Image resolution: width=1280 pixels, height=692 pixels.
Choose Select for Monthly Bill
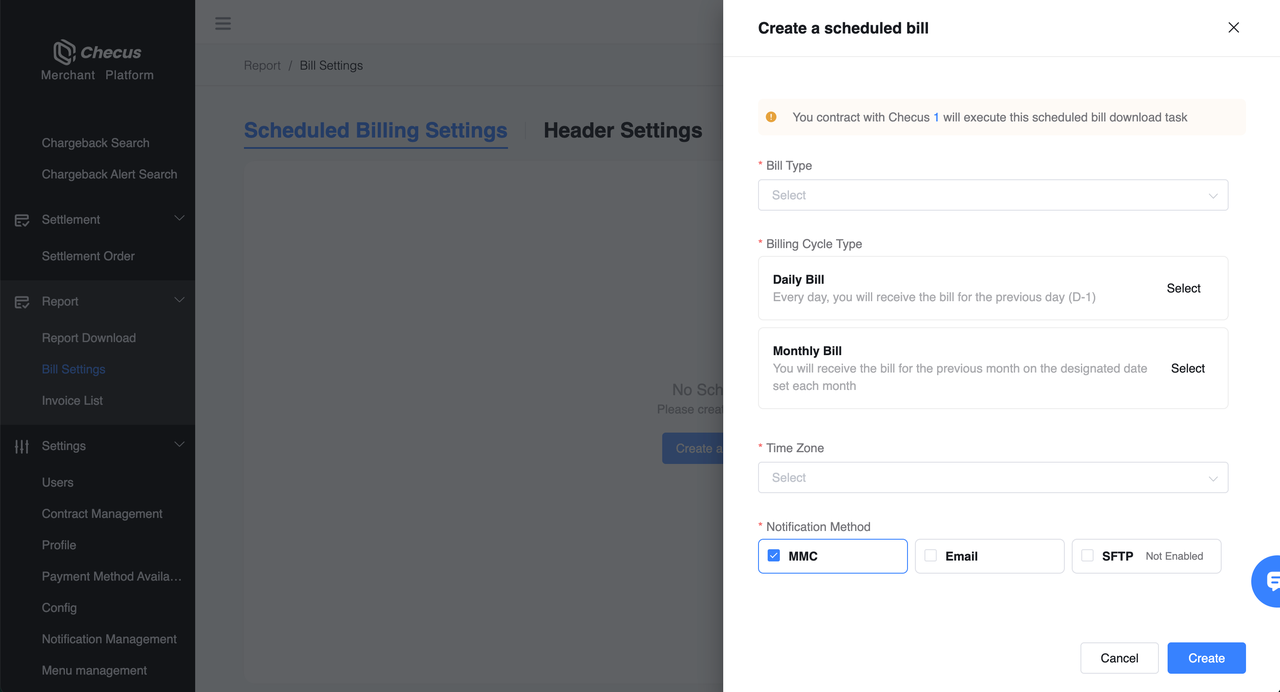point(1187,368)
